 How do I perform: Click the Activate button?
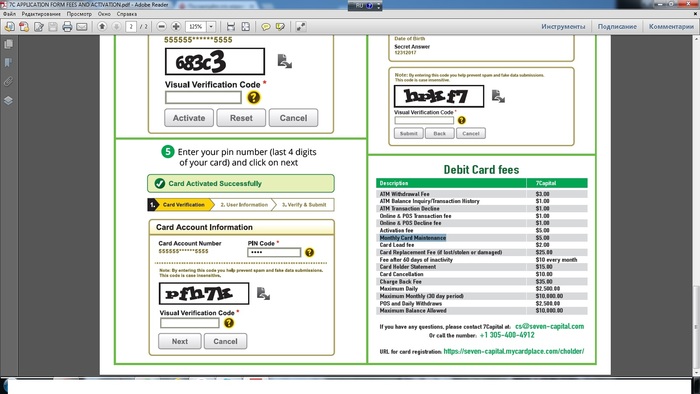189,118
